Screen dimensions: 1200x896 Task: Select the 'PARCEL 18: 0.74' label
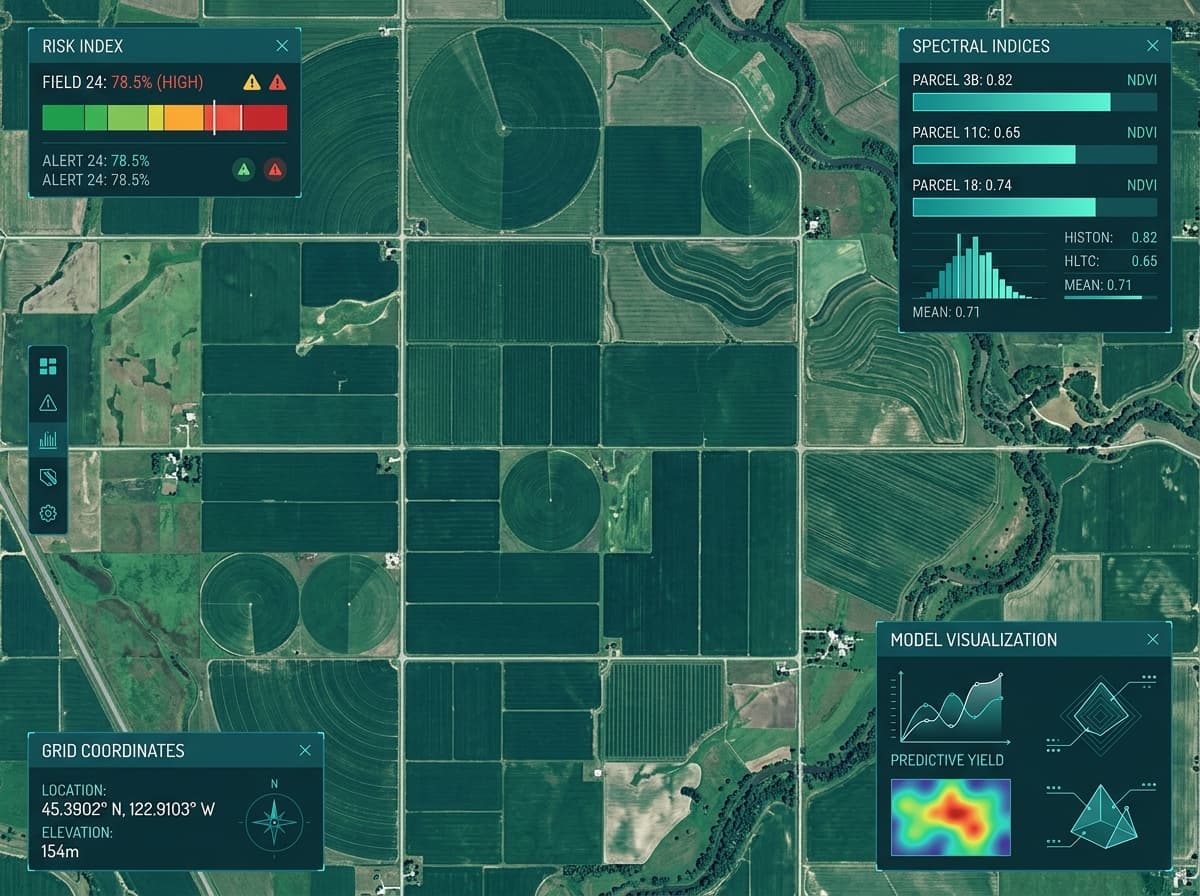[962, 185]
